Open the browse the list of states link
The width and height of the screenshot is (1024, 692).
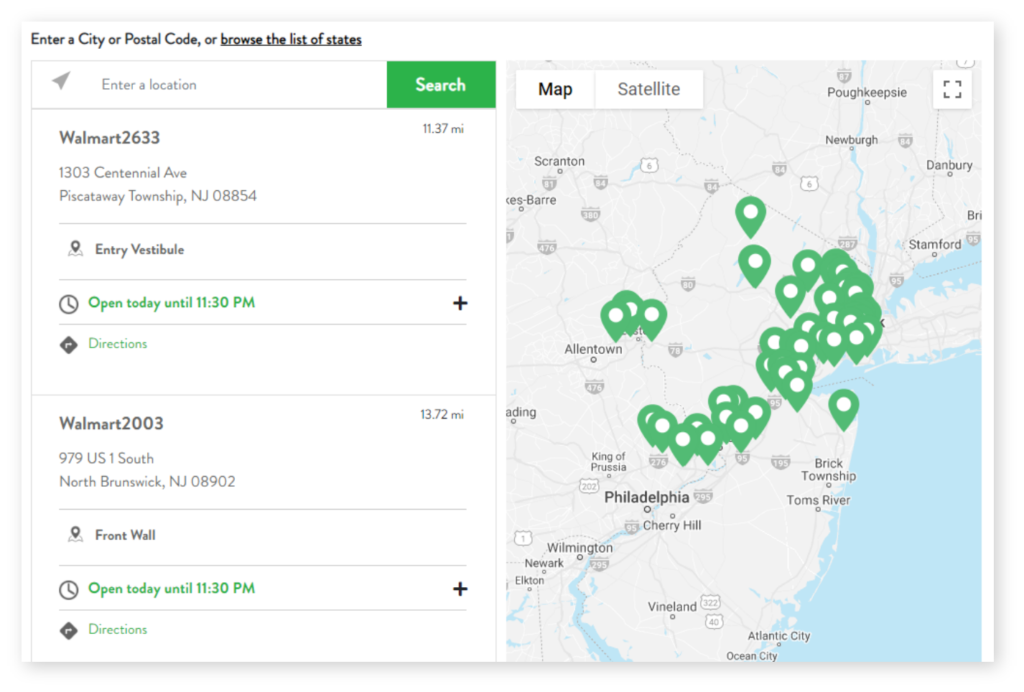[291, 39]
